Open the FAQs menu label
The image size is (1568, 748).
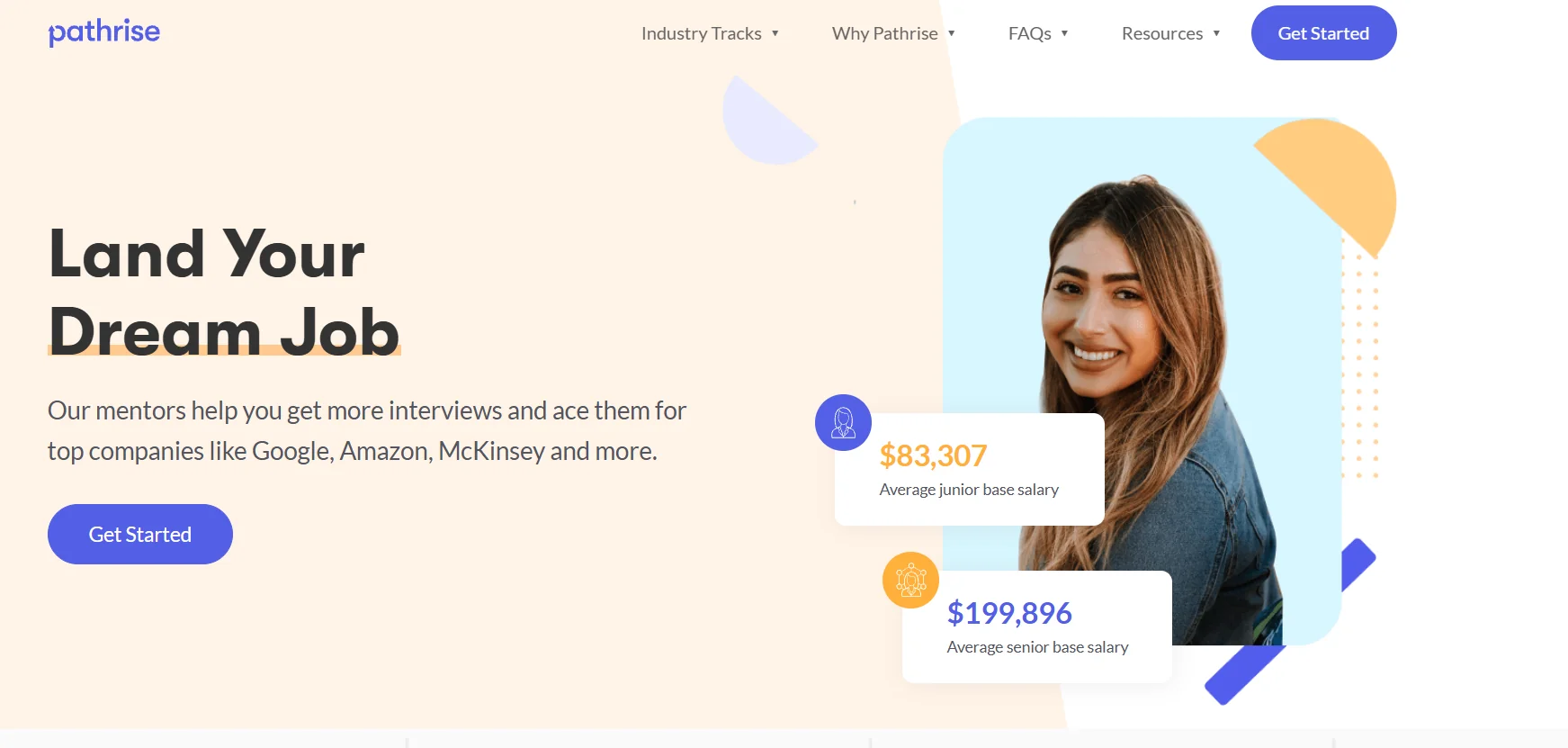click(1029, 33)
